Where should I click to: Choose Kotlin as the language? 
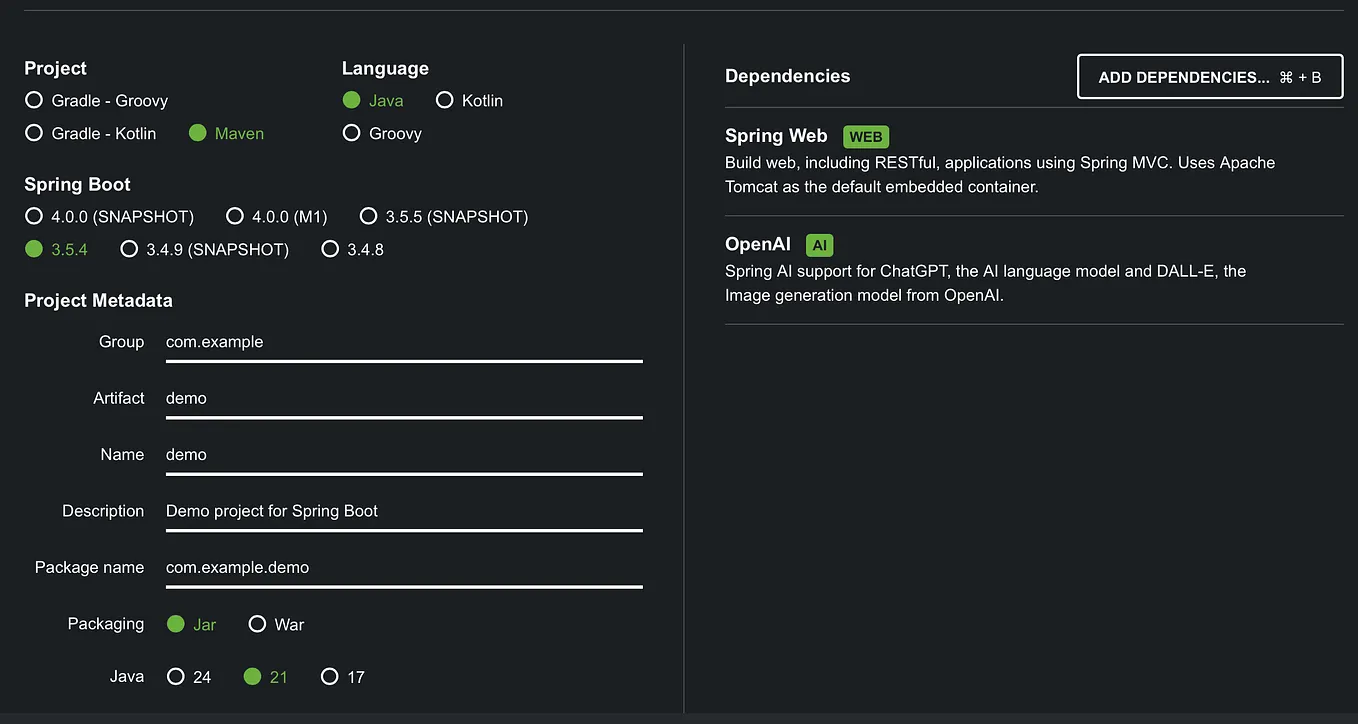point(444,100)
